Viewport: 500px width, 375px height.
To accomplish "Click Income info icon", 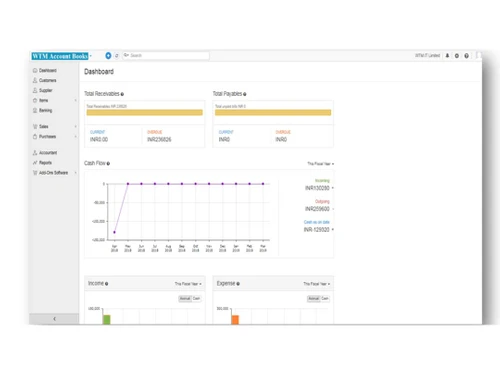I will click(x=106, y=284).
